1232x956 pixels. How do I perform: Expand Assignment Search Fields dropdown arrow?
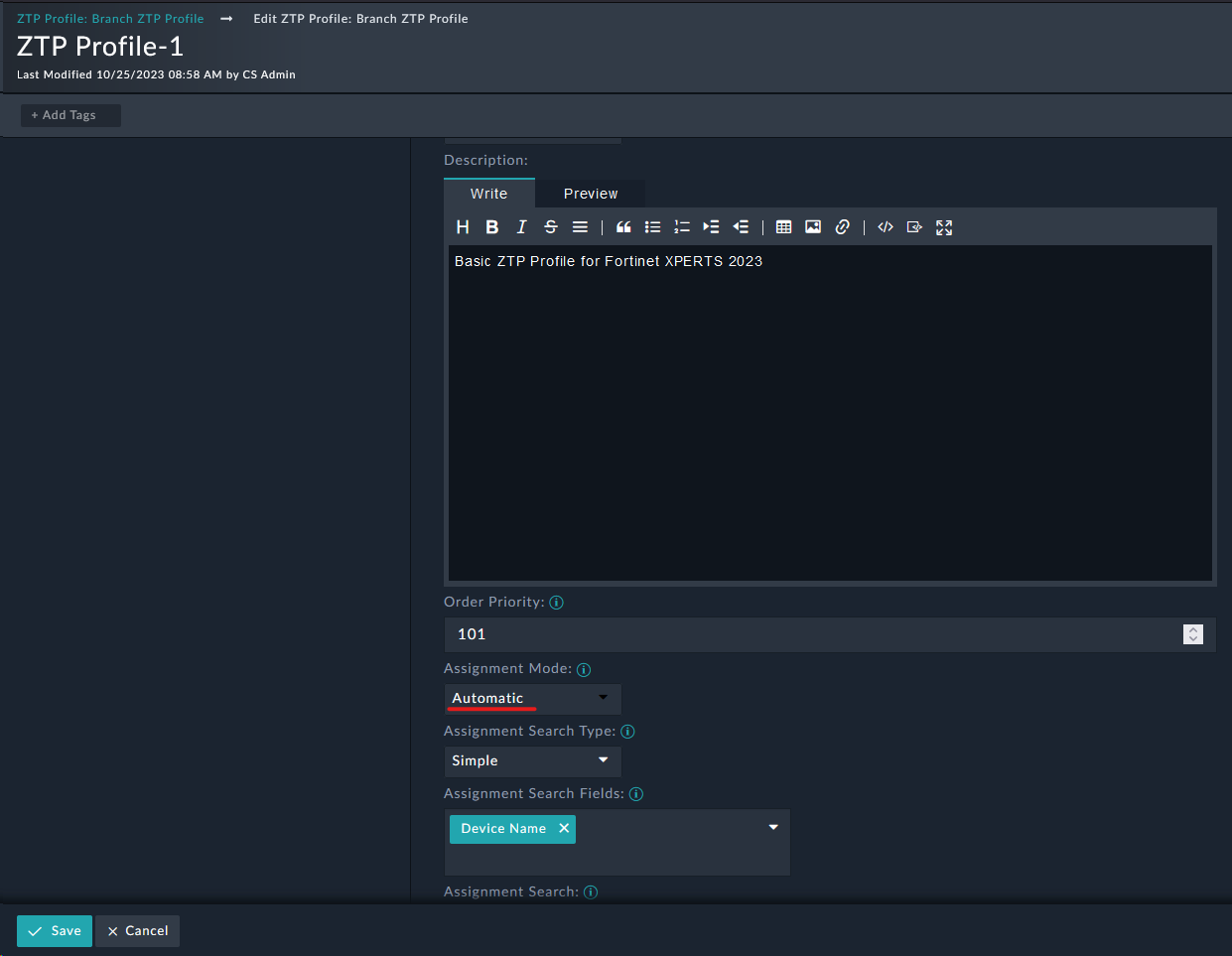pyautogui.click(x=773, y=827)
